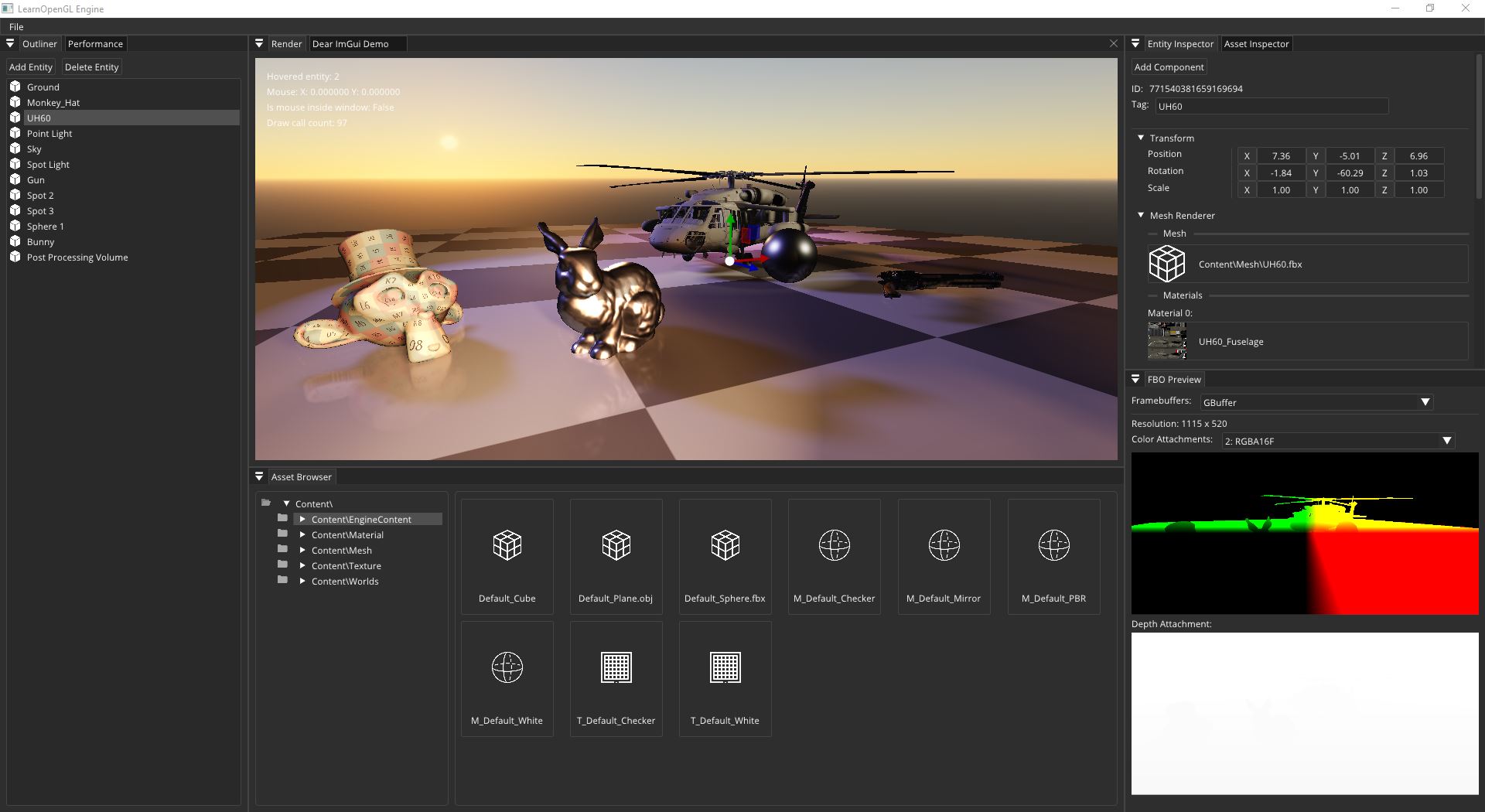The height and width of the screenshot is (812, 1485).
Task: Click the cube icon beside Point Light
Action: click(15, 133)
